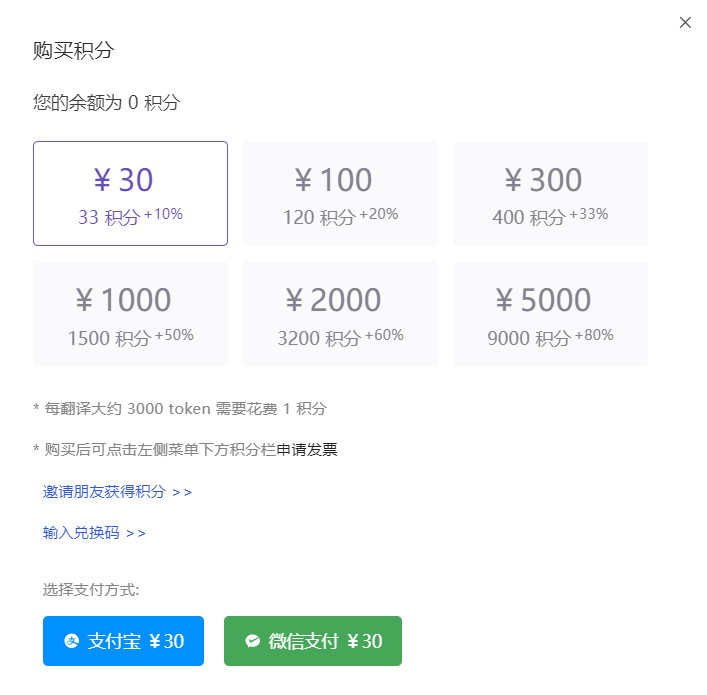Viewport: 707px width, 695px height.
Task: Click the 3000 token 需要花费 1 积分 note
Action: tap(180, 409)
